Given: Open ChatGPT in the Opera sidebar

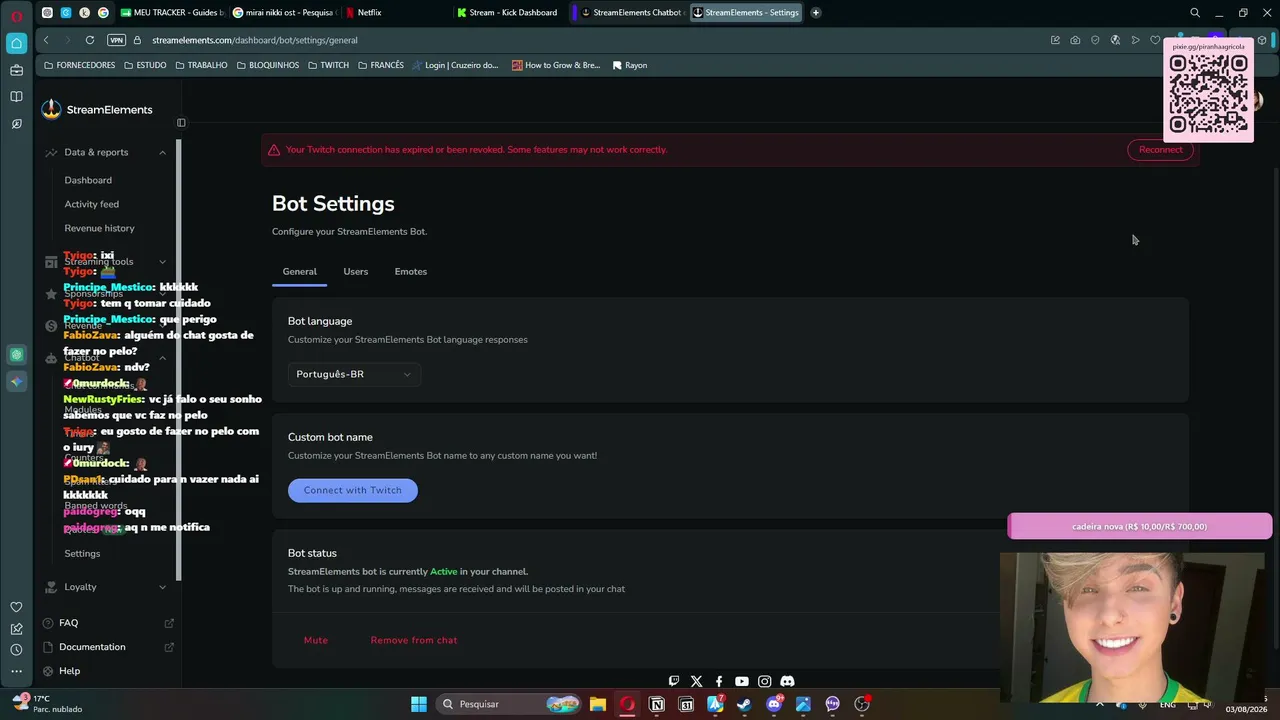Looking at the screenshot, I should tap(16, 354).
